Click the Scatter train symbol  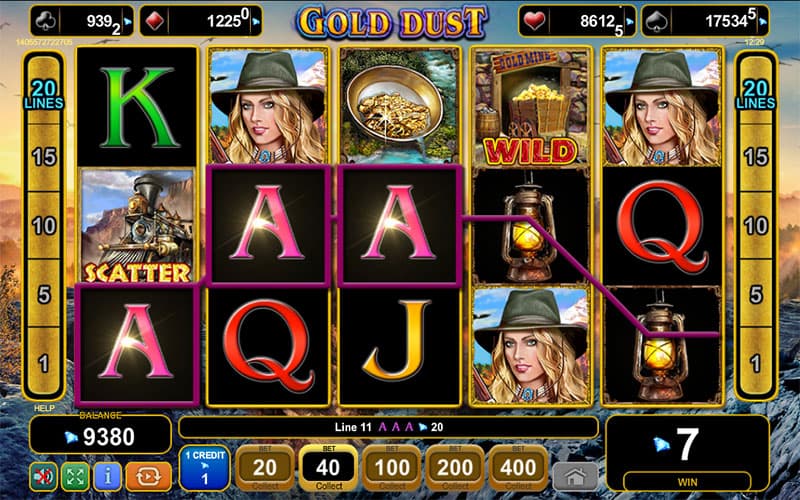pyautogui.click(x=137, y=227)
